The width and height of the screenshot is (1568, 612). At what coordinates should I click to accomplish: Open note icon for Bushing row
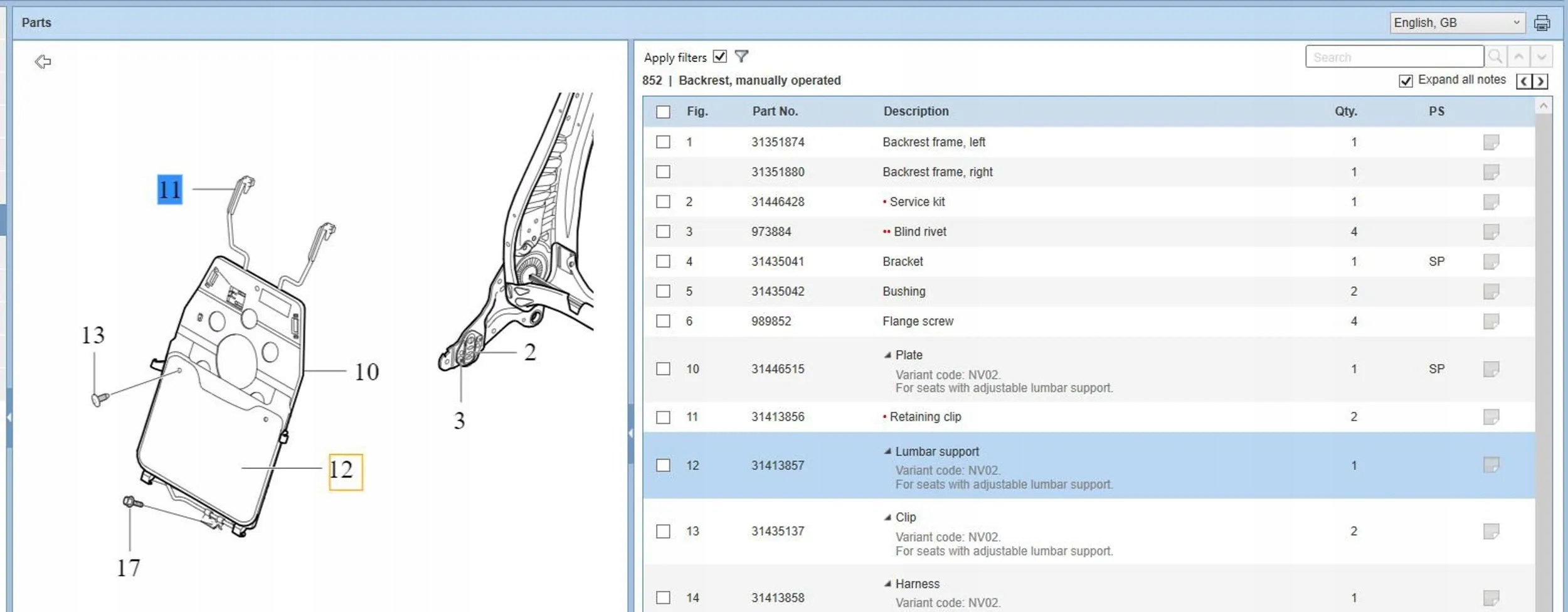(1491, 291)
